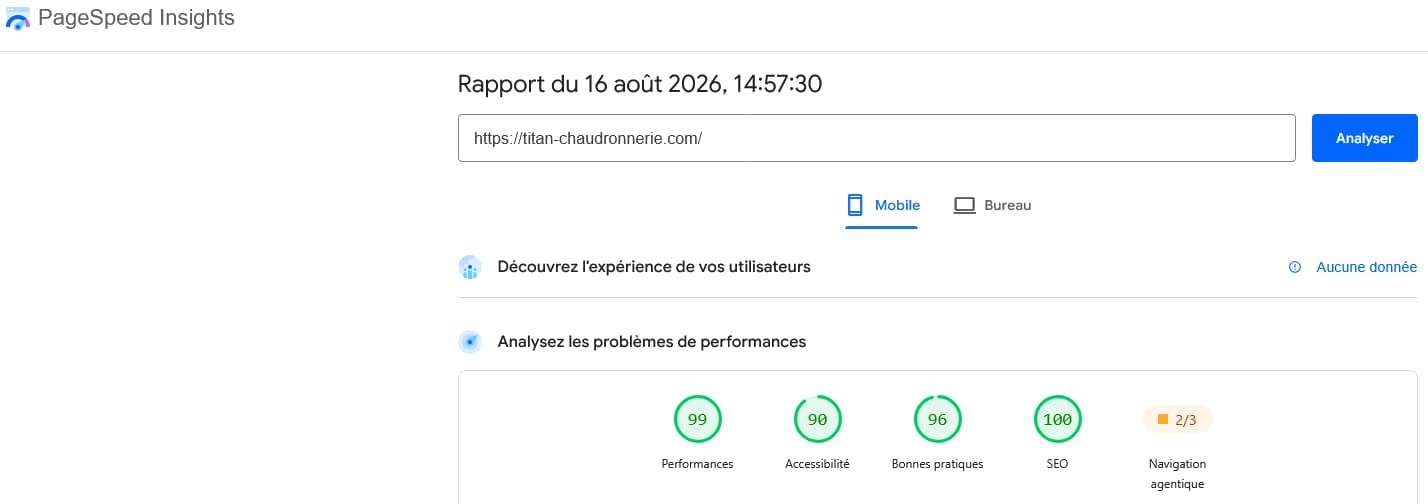This screenshot has width=1428, height=504.
Task: Click the Navigation agentique 2/3 badge
Action: pos(1177,420)
